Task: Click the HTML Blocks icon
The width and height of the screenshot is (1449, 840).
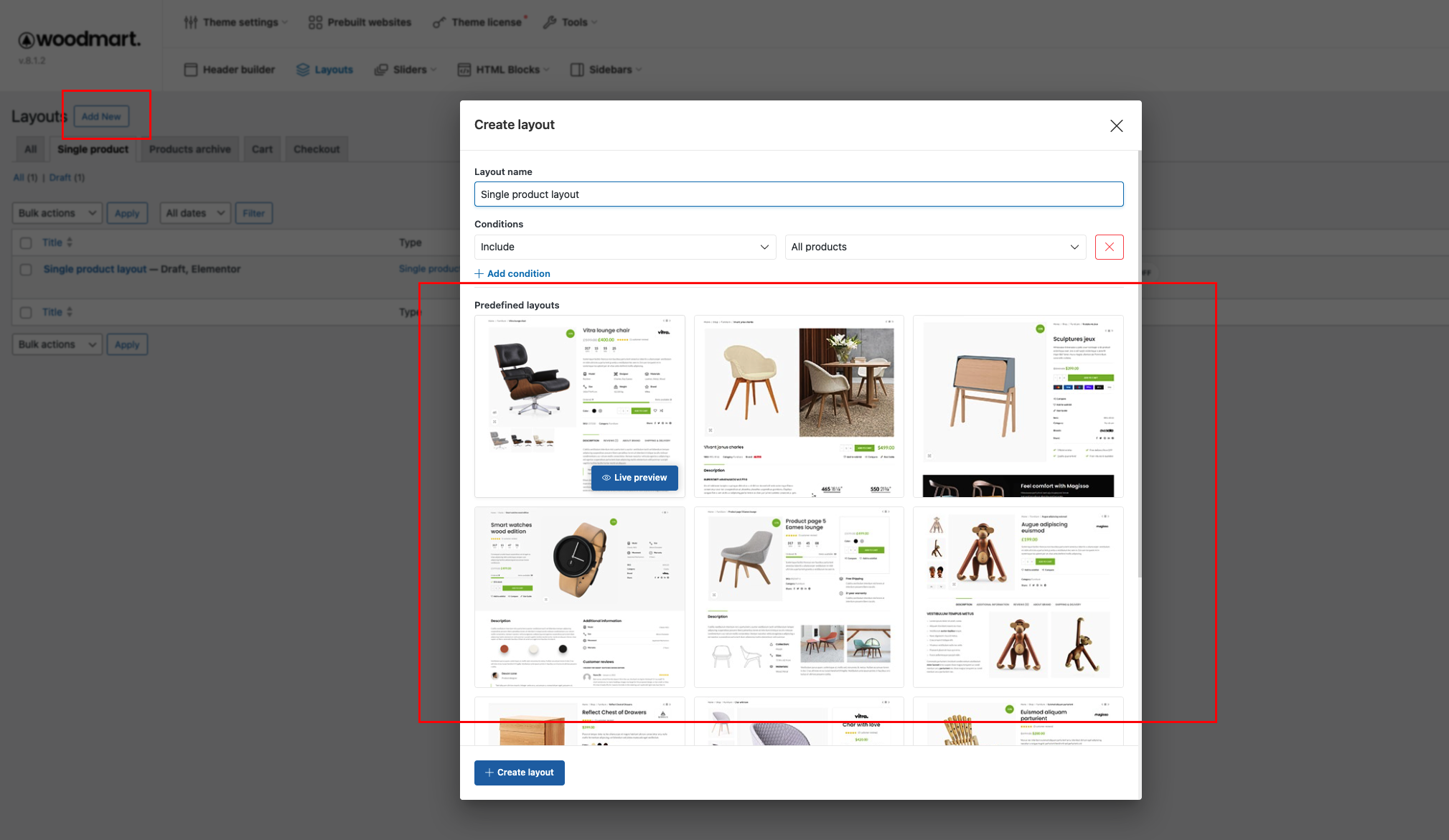Action: tap(464, 70)
